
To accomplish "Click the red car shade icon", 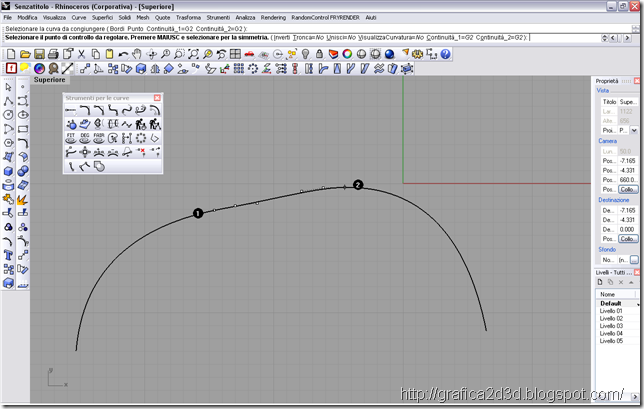I will tap(249, 54).
